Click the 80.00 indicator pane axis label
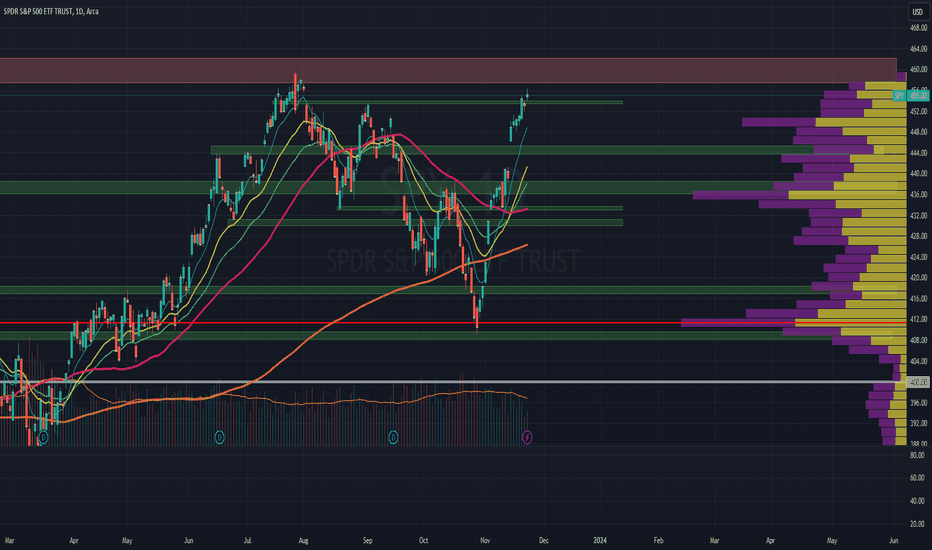 pos(917,455)
